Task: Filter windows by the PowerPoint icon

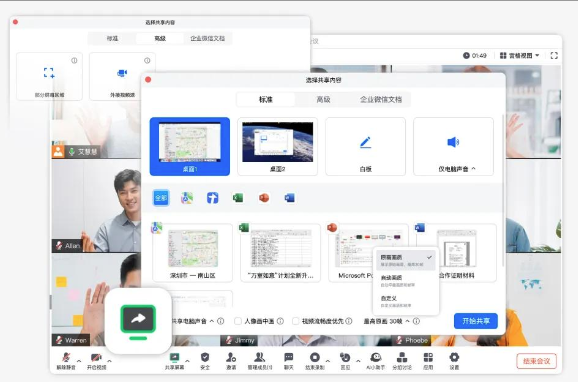Action: click(264, 198)
